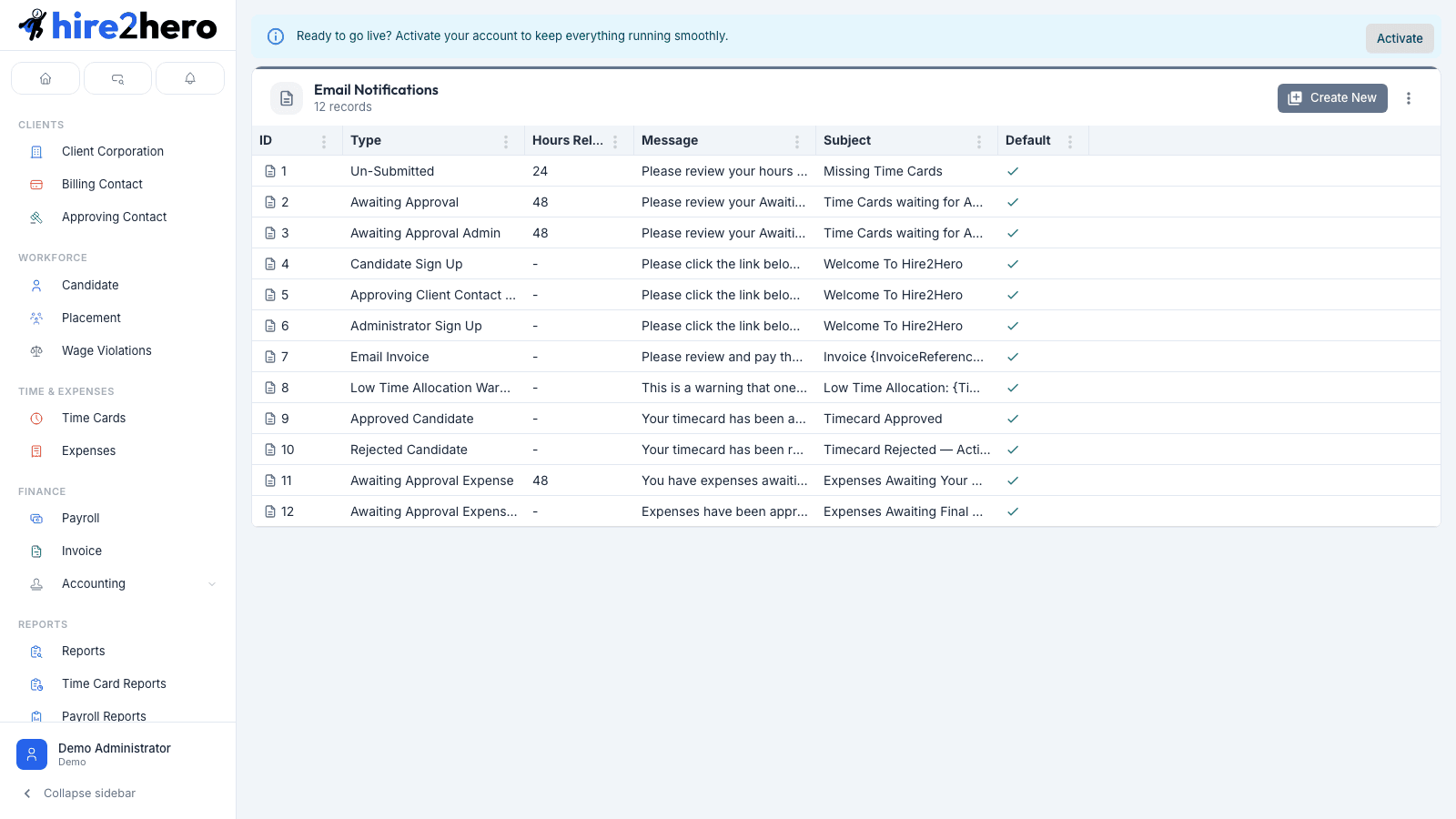
Task: Click the Wage Violations scale icon
Action: 36,351
